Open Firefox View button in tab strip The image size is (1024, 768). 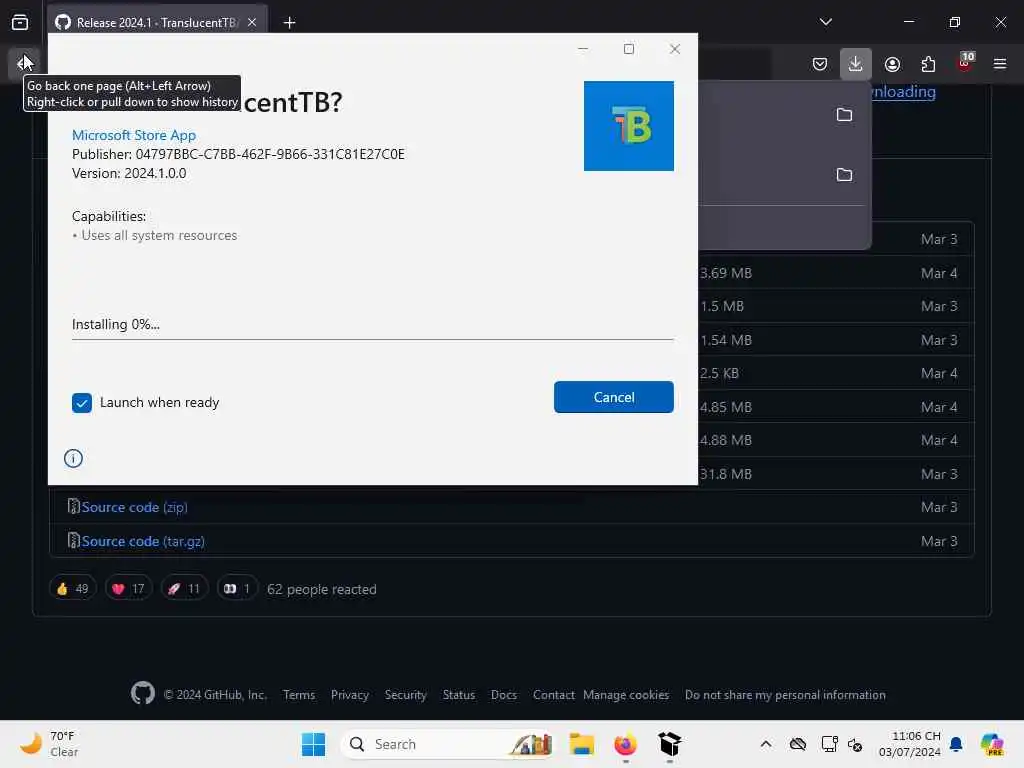pyautogui.click(x=20, y=22)
